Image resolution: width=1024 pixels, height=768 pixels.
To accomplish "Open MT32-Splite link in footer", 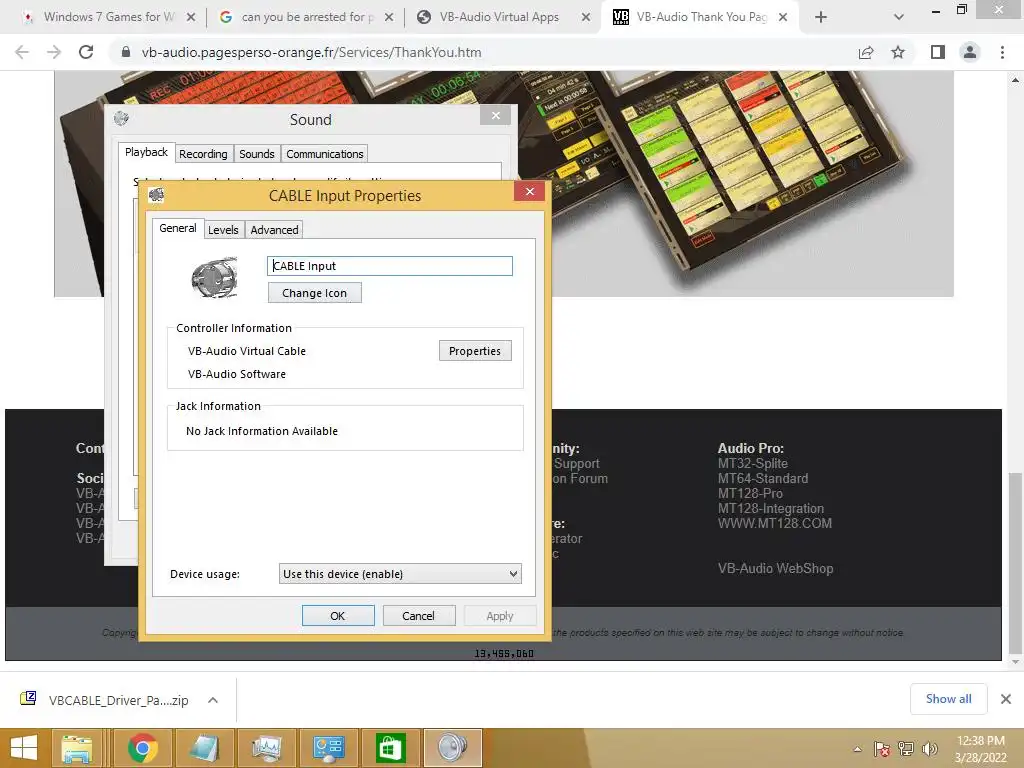I will [752, 463].
